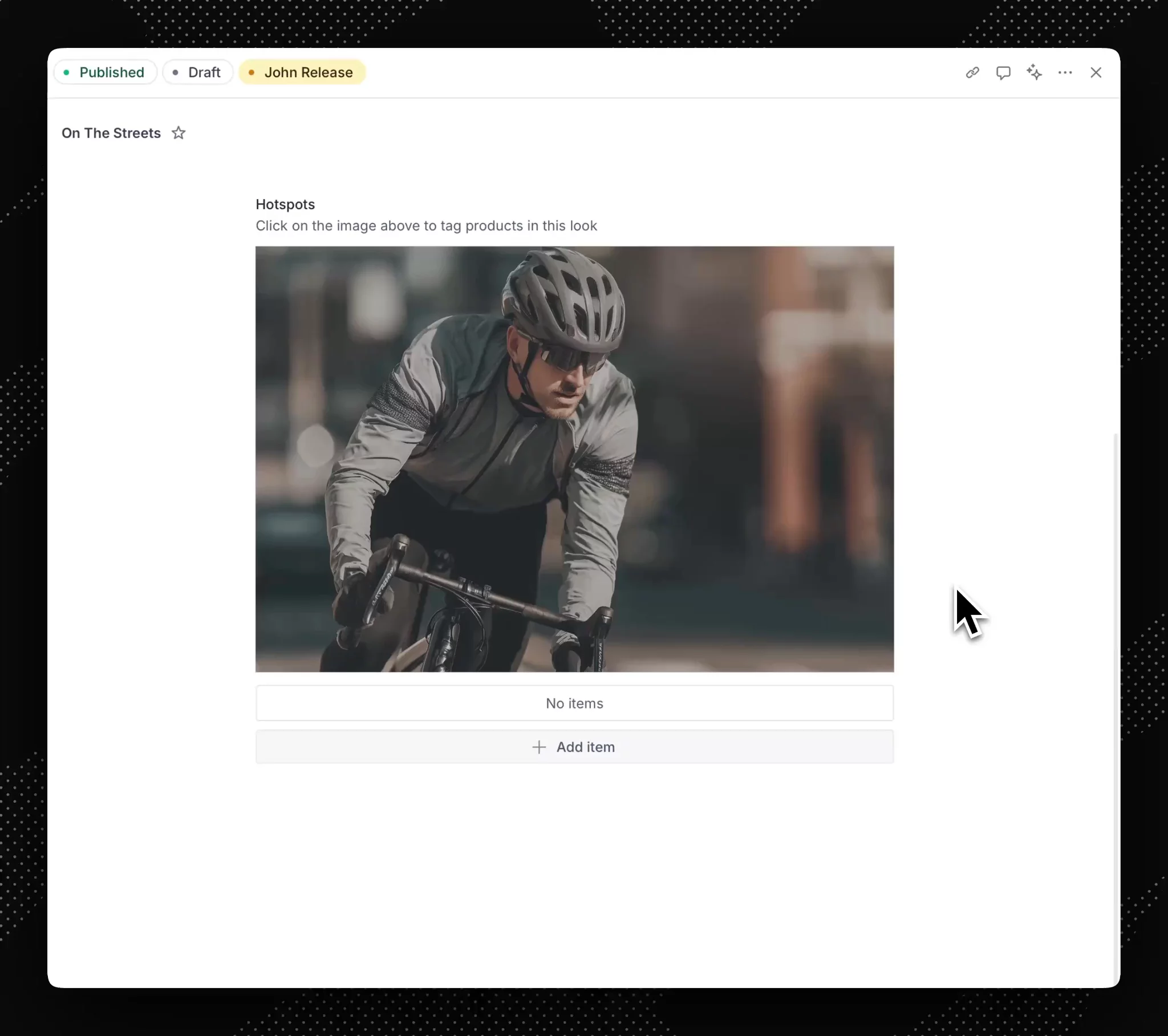Click the Add item button
The height and width of the screenshot is (1036, 1168).
pos(574,747)
